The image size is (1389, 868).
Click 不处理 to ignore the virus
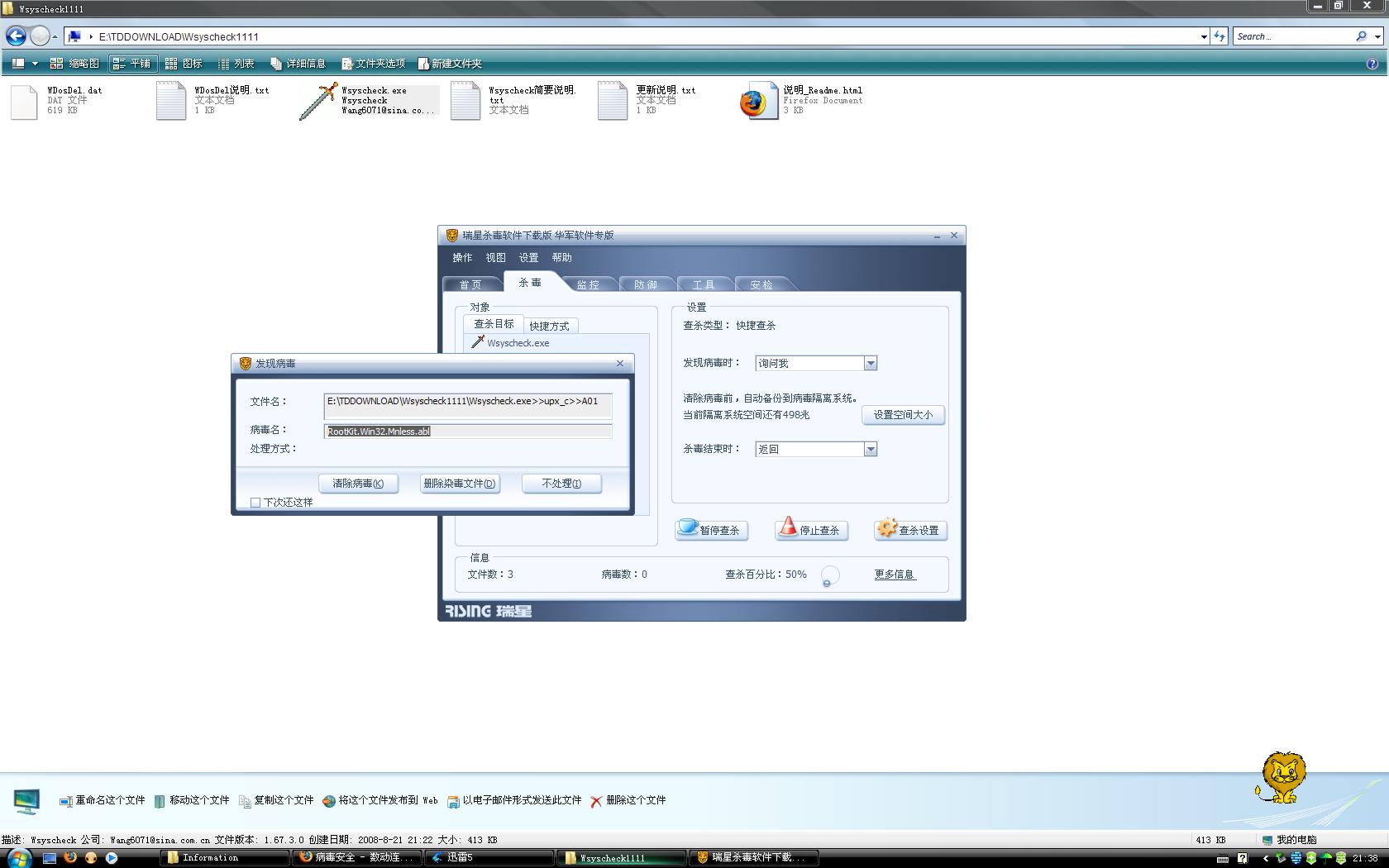(x=561, y=484)
